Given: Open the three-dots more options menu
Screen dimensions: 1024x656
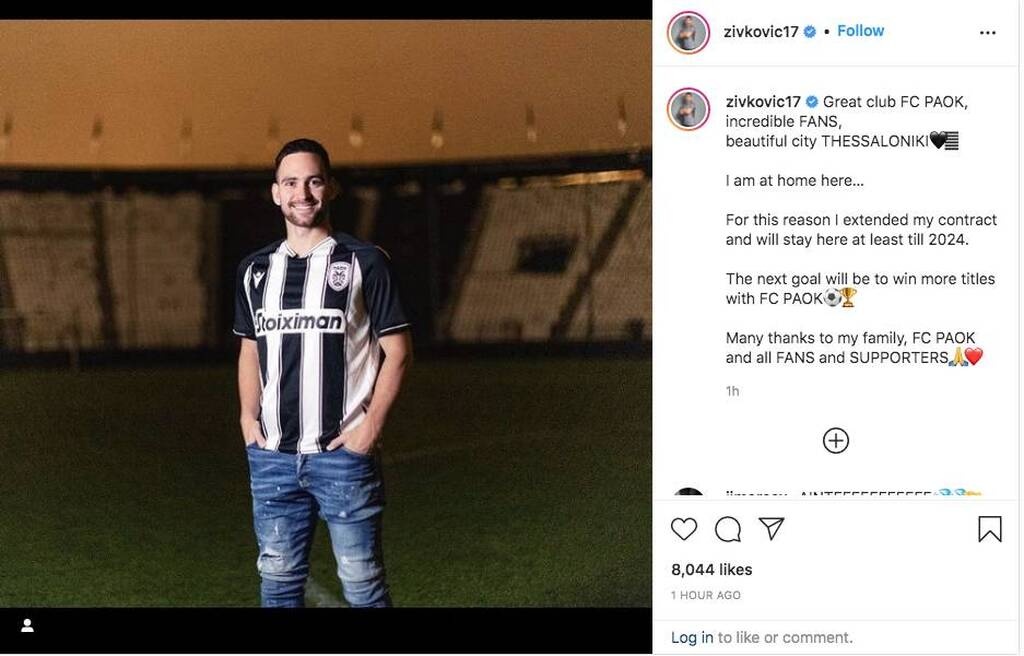Looking at the screenshot, I should point(988,32).
